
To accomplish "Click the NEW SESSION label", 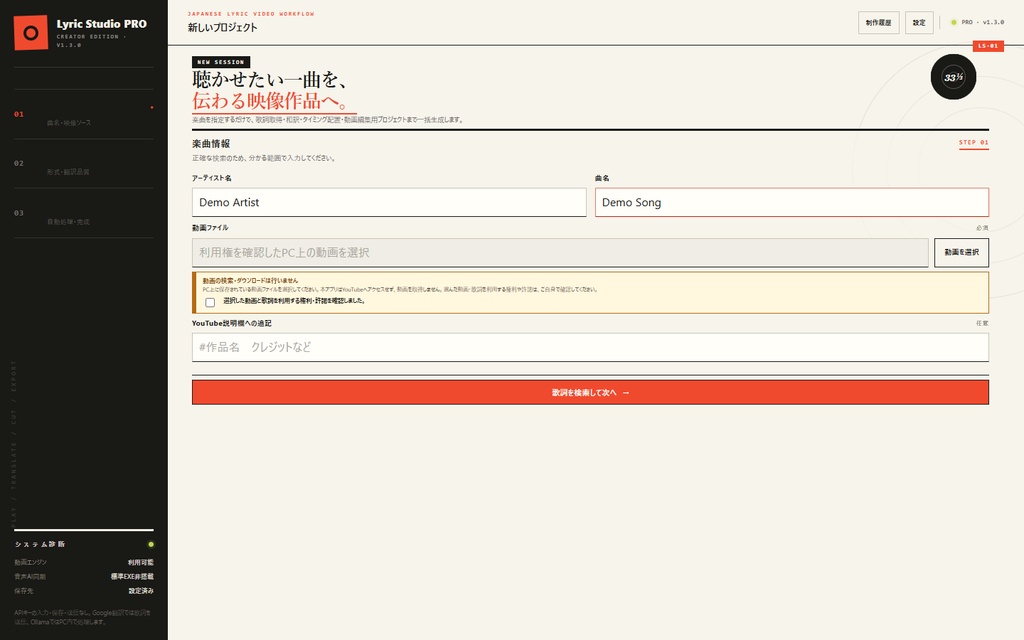I will point(221,62).
